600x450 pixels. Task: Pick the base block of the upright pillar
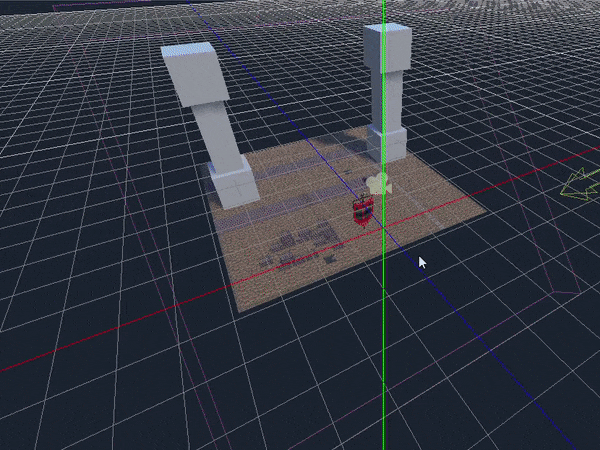pos(387,143)
